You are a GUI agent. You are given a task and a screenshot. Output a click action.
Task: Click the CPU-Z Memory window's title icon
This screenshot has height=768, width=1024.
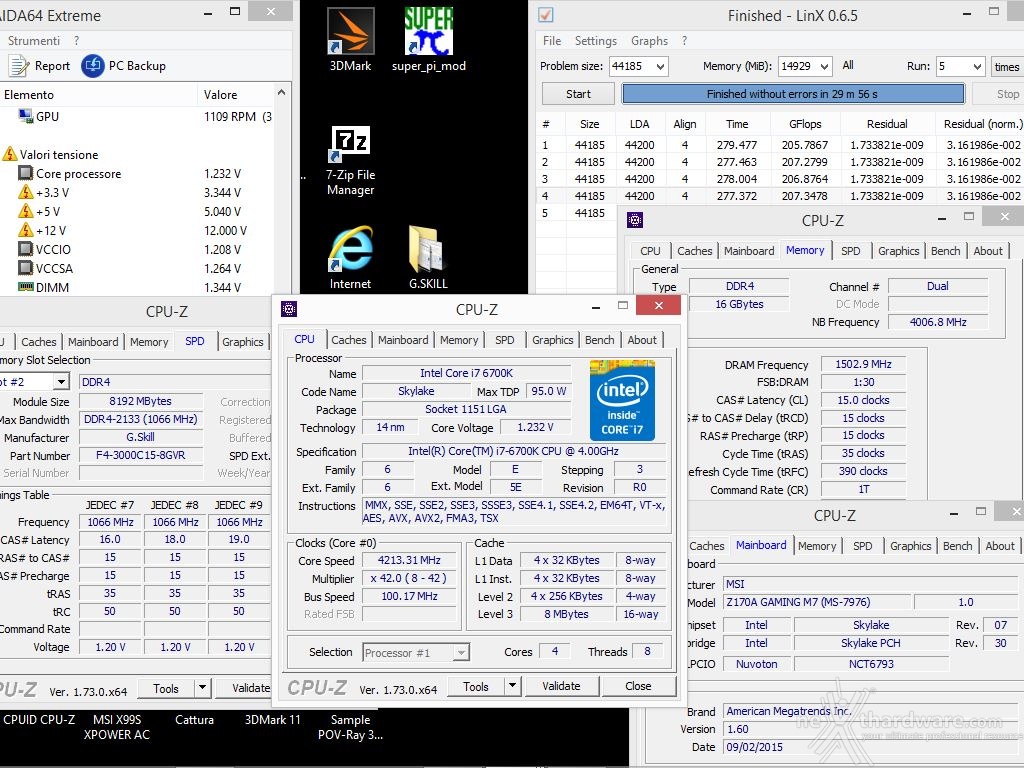point(635,220)
